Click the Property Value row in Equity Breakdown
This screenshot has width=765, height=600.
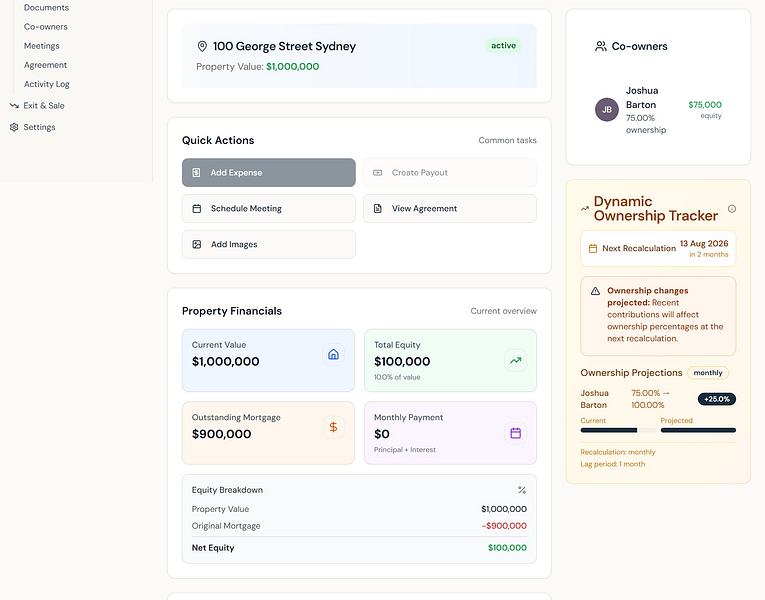(x=359, y=509)
